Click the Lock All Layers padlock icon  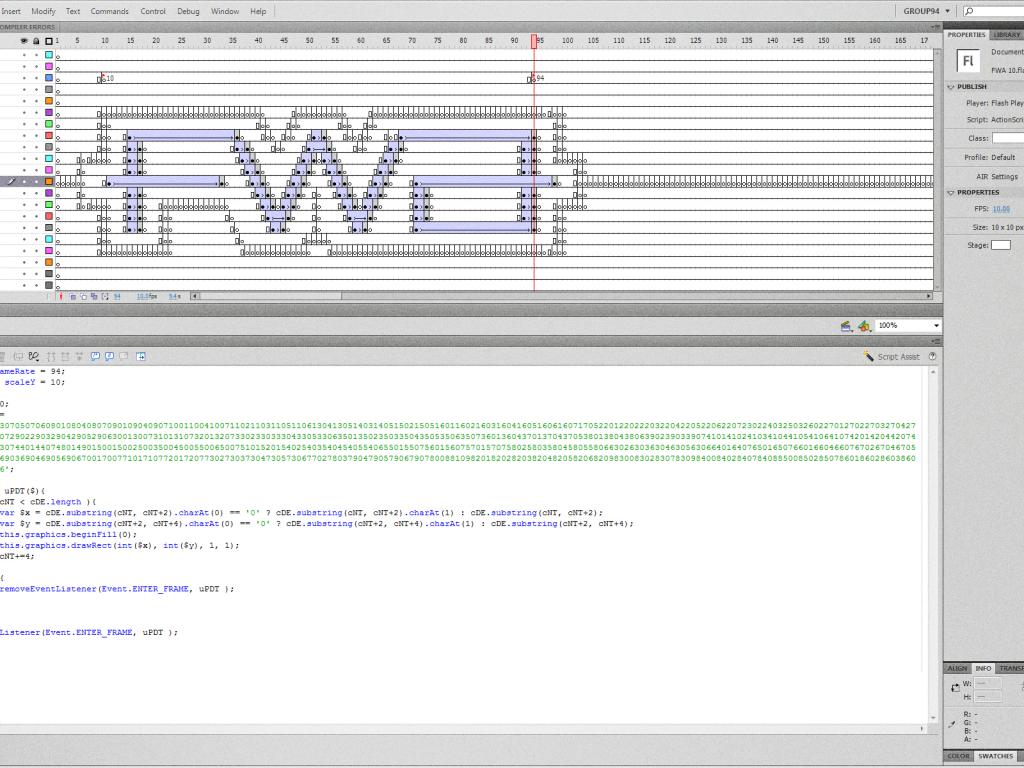36,41
